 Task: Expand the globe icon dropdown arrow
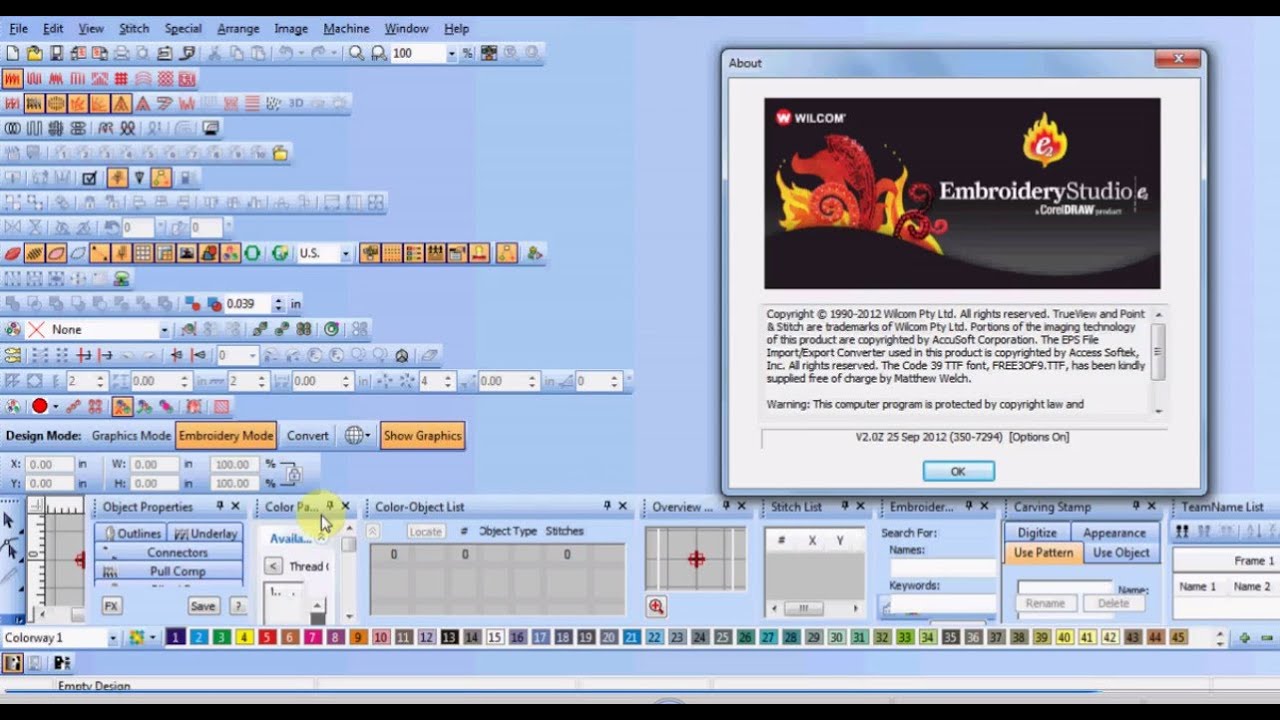(368, 435)
